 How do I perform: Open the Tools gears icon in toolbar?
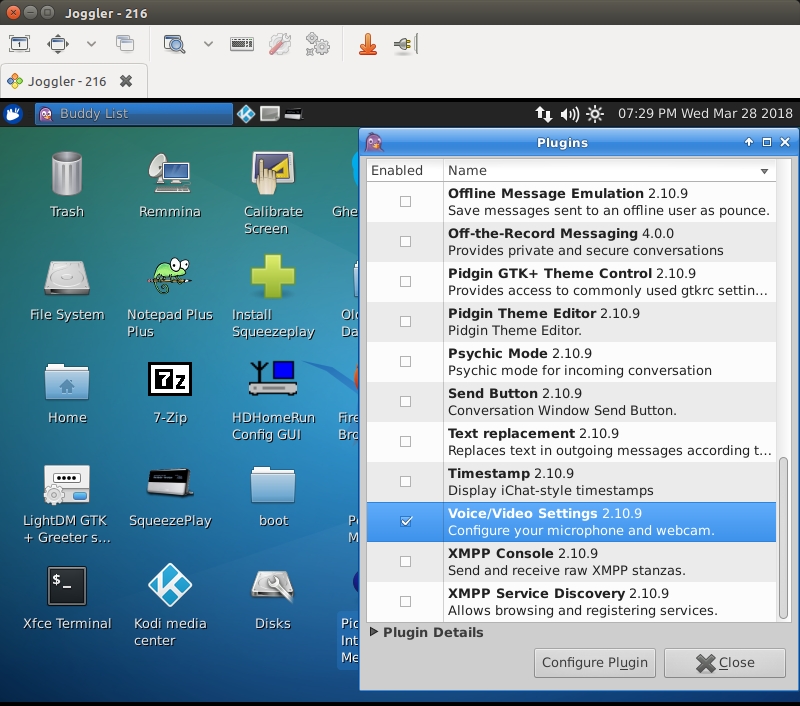coord(317,44)
